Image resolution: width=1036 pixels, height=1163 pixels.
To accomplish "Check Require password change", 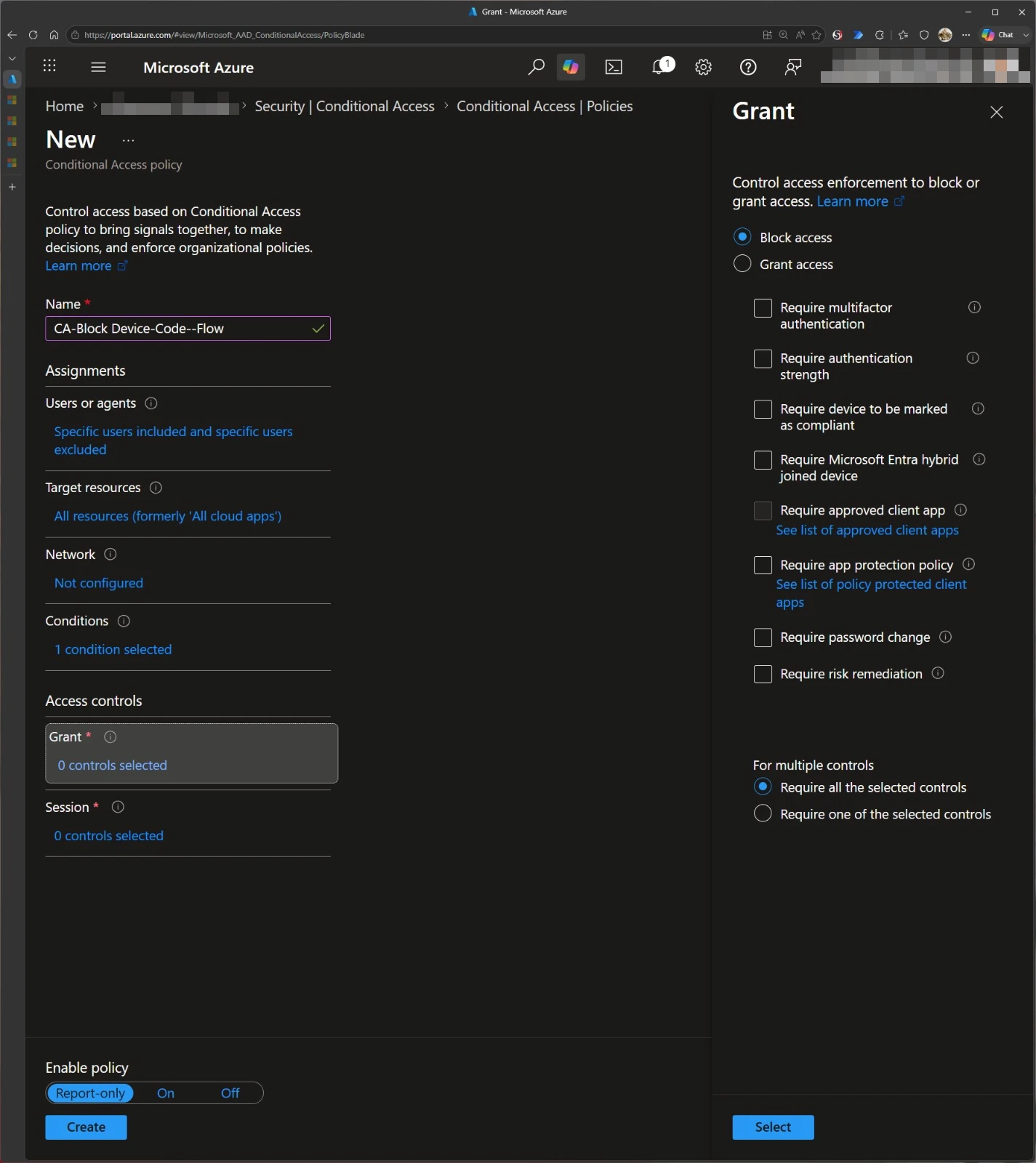I will [x=763, y=637].
